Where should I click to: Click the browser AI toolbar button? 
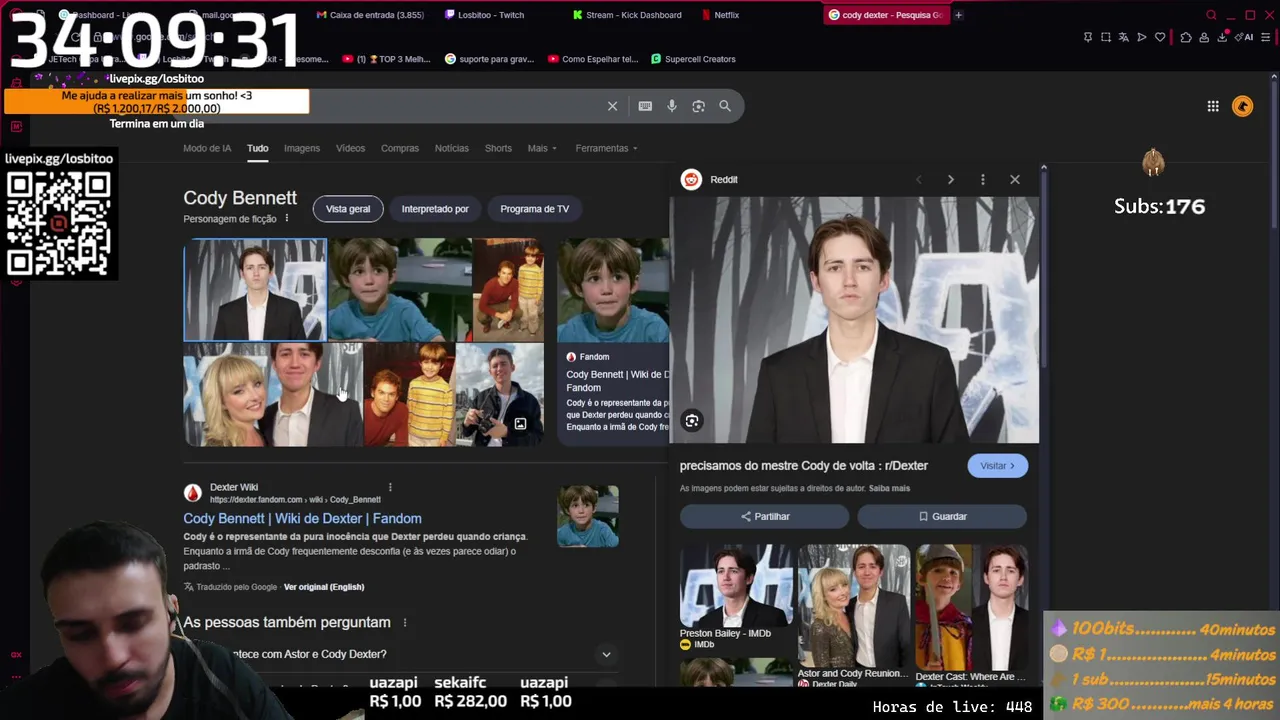[x=1245, y=37]
